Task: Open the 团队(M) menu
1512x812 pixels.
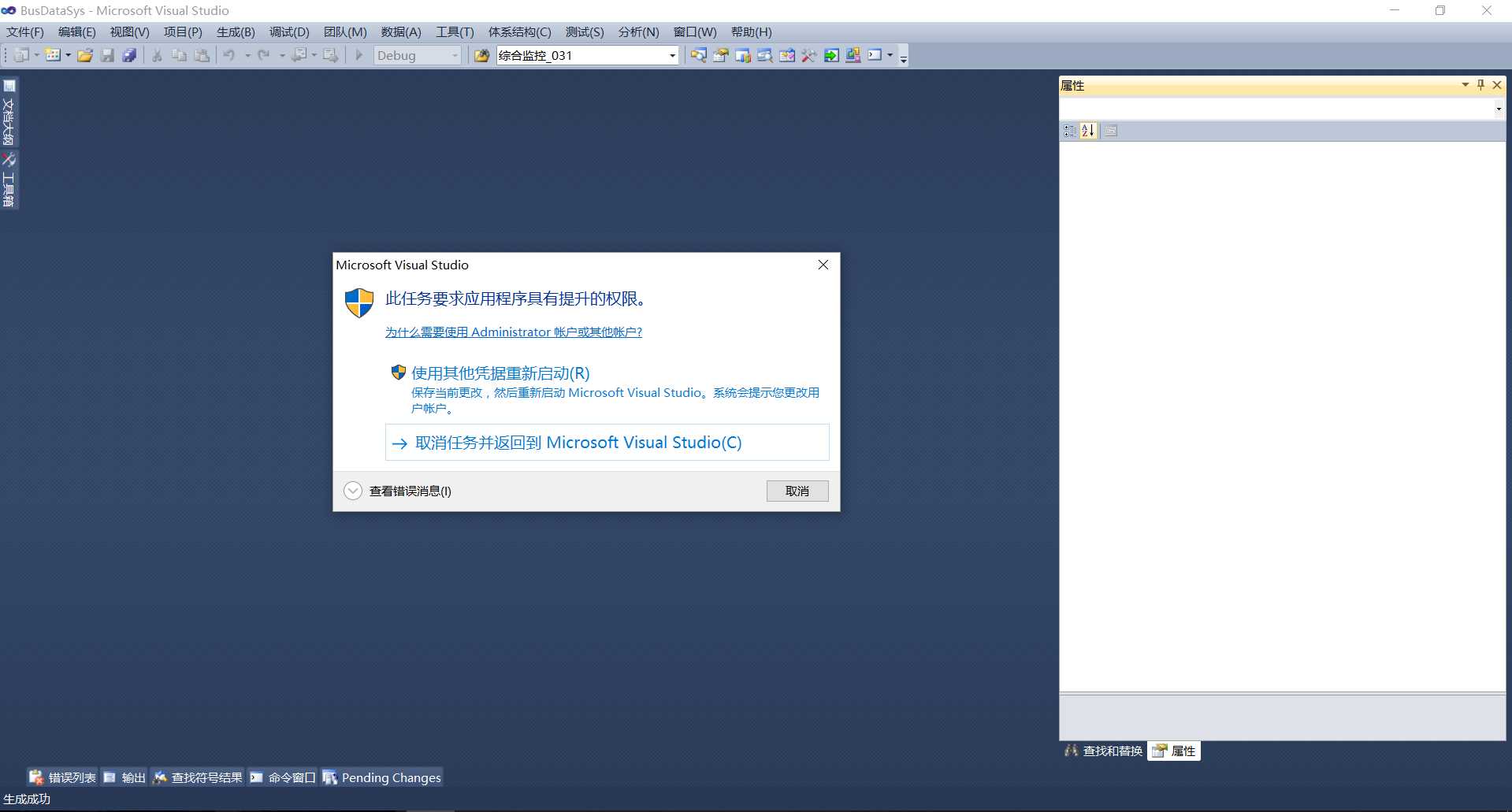Action: point(345,32)
